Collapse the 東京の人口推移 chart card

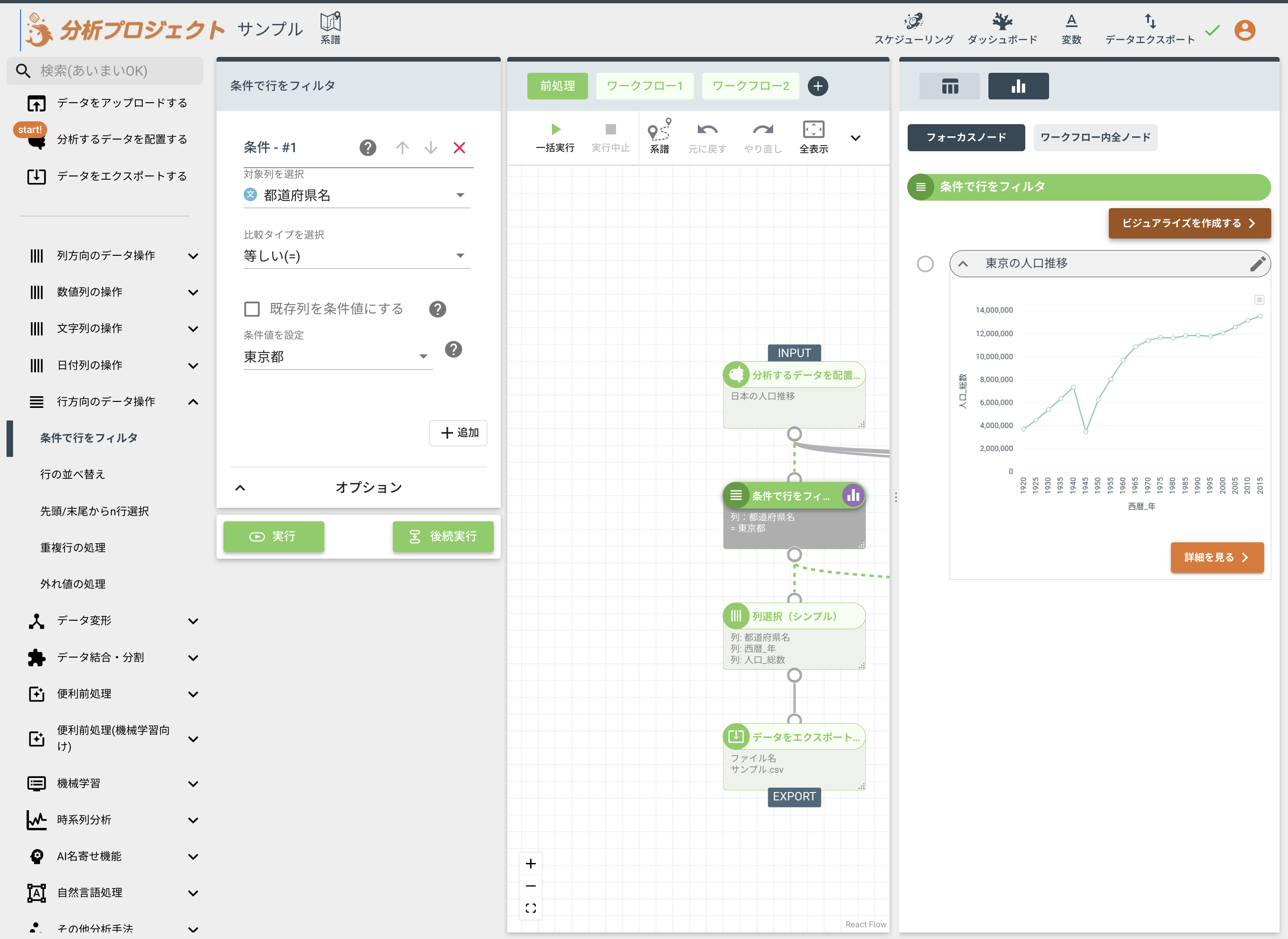pyautogui.click(x=962, y=264)
